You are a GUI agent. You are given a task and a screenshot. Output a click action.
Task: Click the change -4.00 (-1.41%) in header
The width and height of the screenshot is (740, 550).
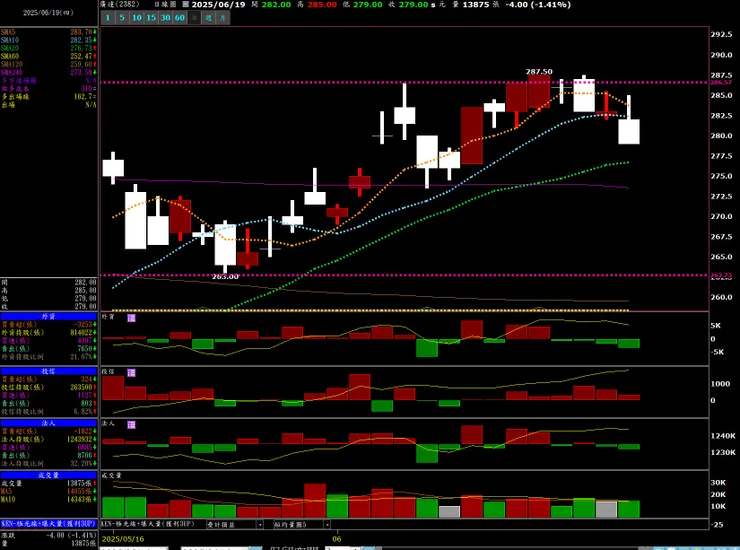pyautogui.click(x=538, y=4)
